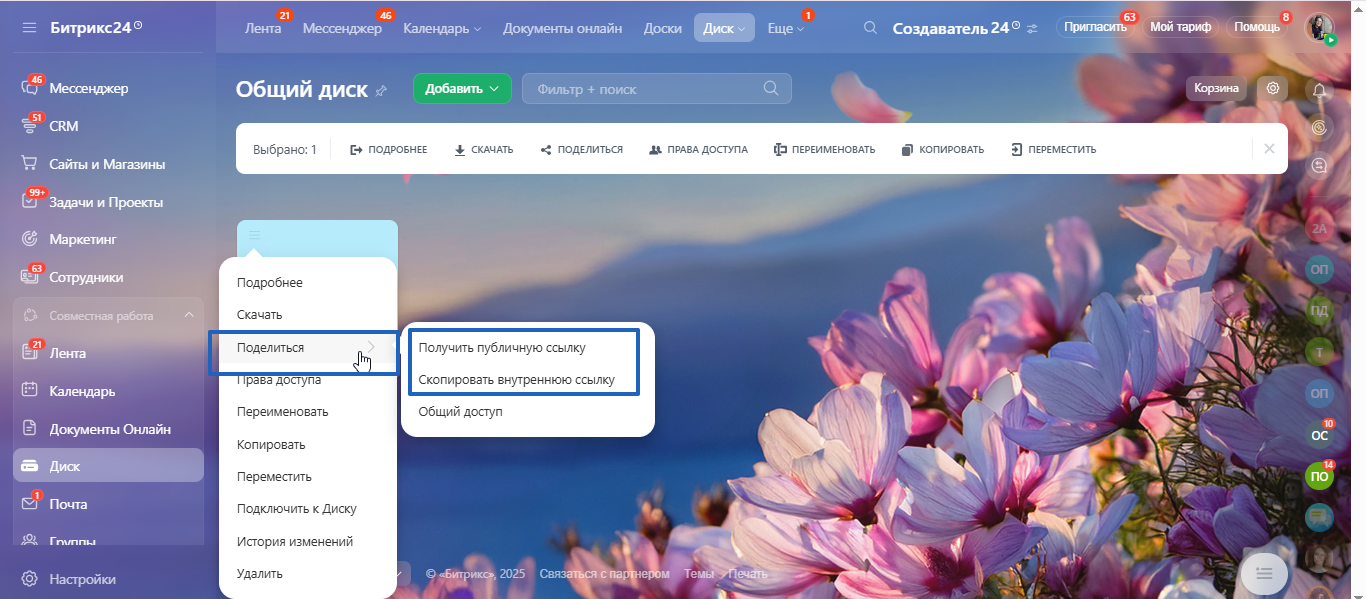Click the Задачи и Проекты checkbox icon
The height and width of the screenshot is (599, 1366).
[29, 202]
